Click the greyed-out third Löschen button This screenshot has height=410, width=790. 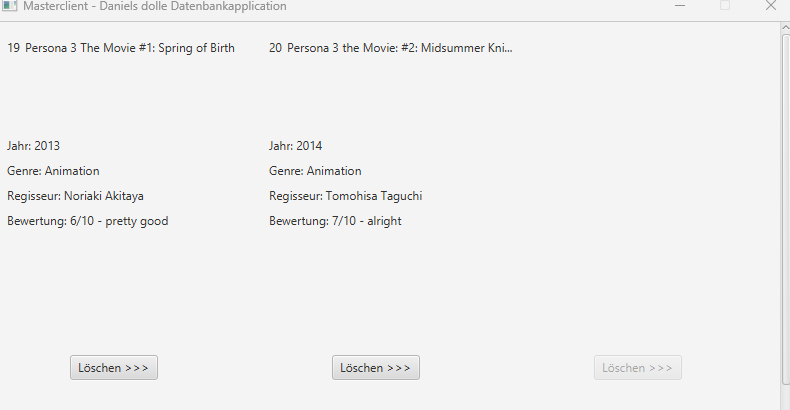[638, 368]
